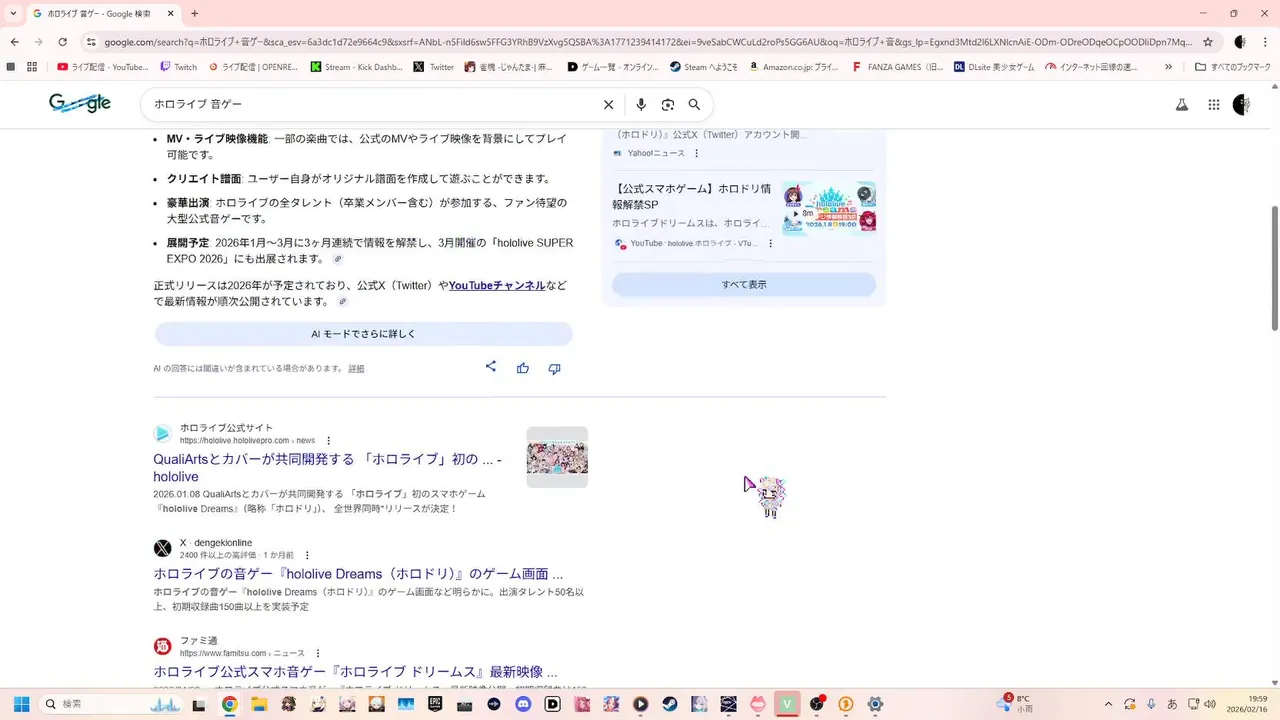Open Epic Games from the taskbar
This screenshot has width=1280, height=720.
[435, 704]
